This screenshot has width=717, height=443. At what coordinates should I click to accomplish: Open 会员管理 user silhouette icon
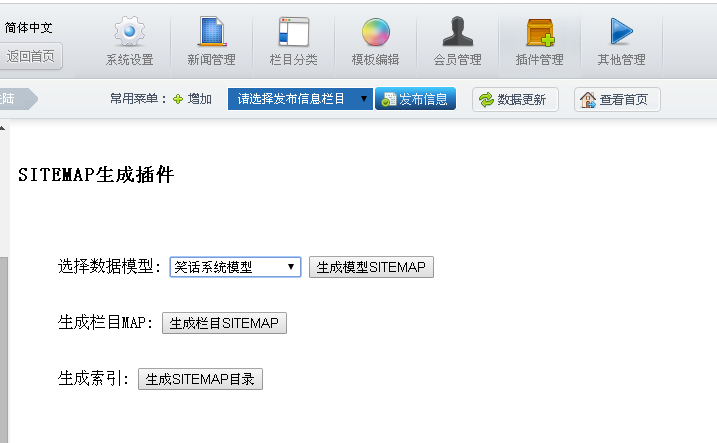(457, 32)
